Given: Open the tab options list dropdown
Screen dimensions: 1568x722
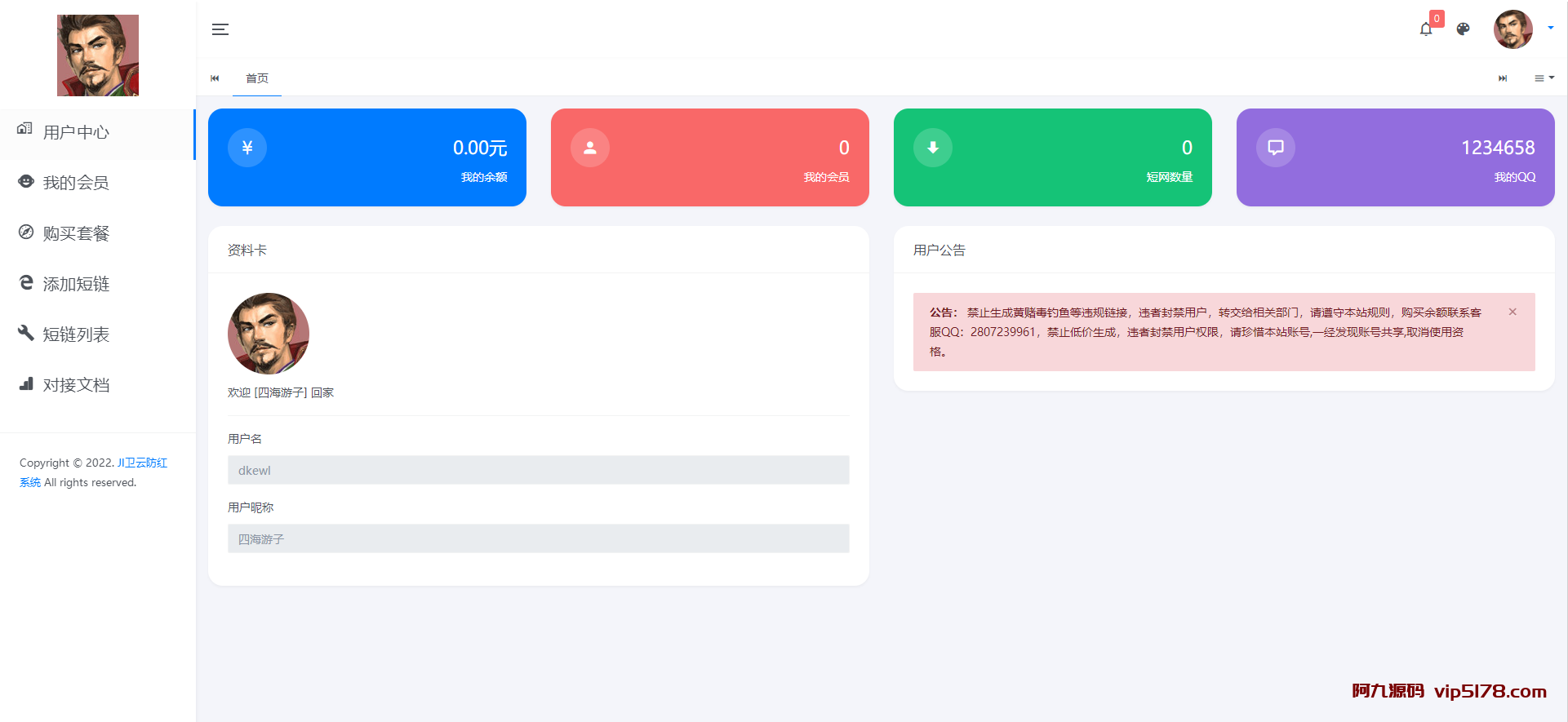Looking at the screenshot, I should [1544, 78].
